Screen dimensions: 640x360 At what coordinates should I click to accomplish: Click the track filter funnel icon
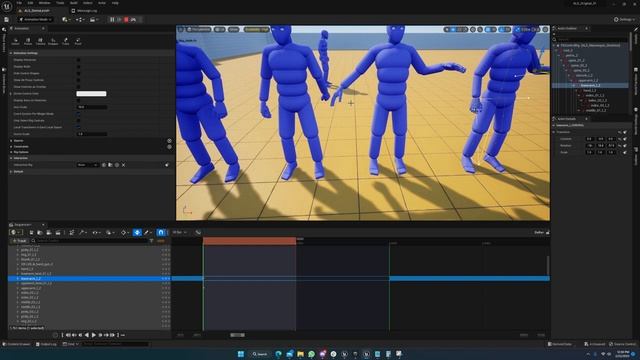pos(151,241)
